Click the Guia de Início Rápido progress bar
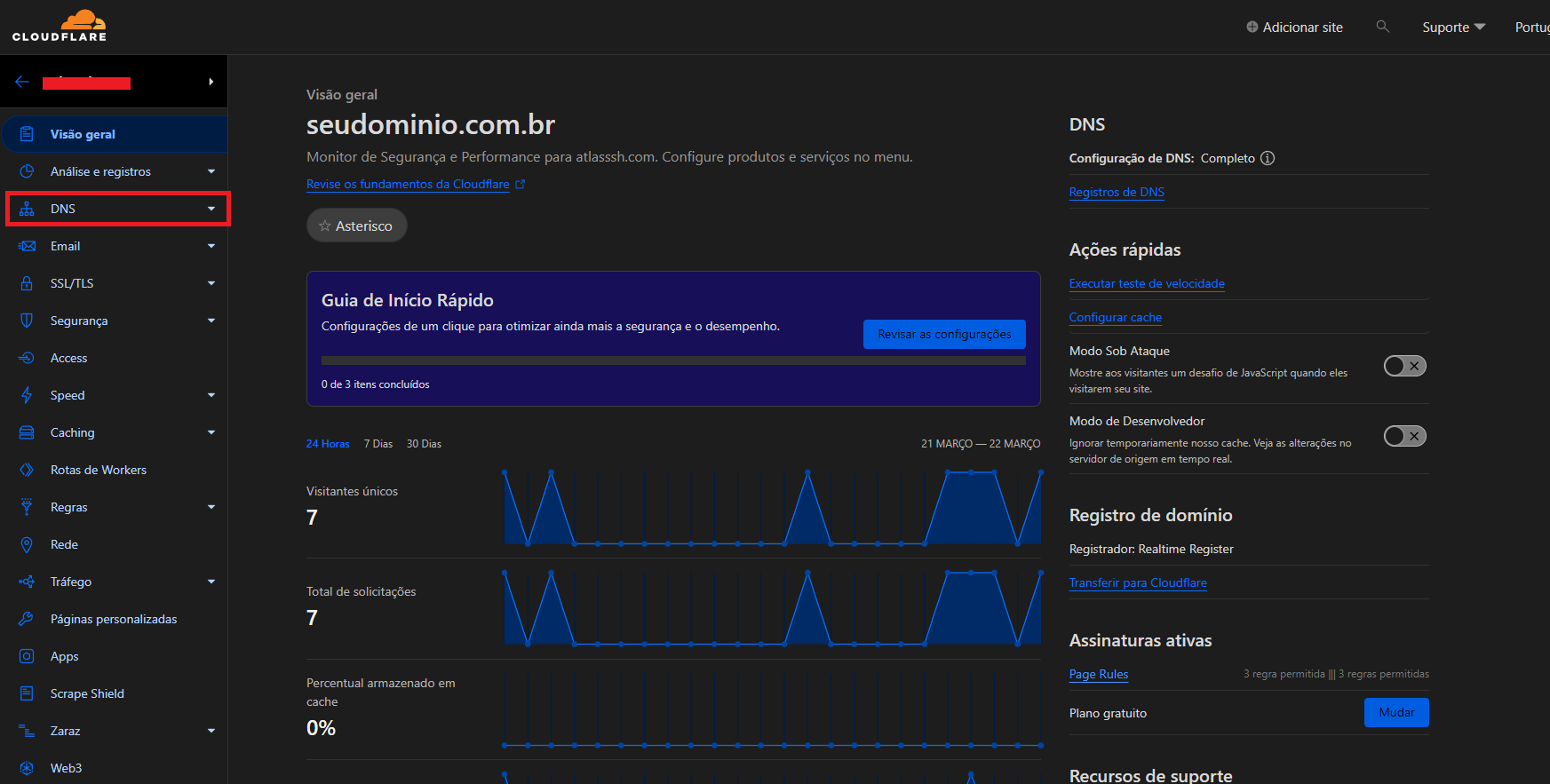Viewport: 1550px width, 784px height. tap(673, 360)
